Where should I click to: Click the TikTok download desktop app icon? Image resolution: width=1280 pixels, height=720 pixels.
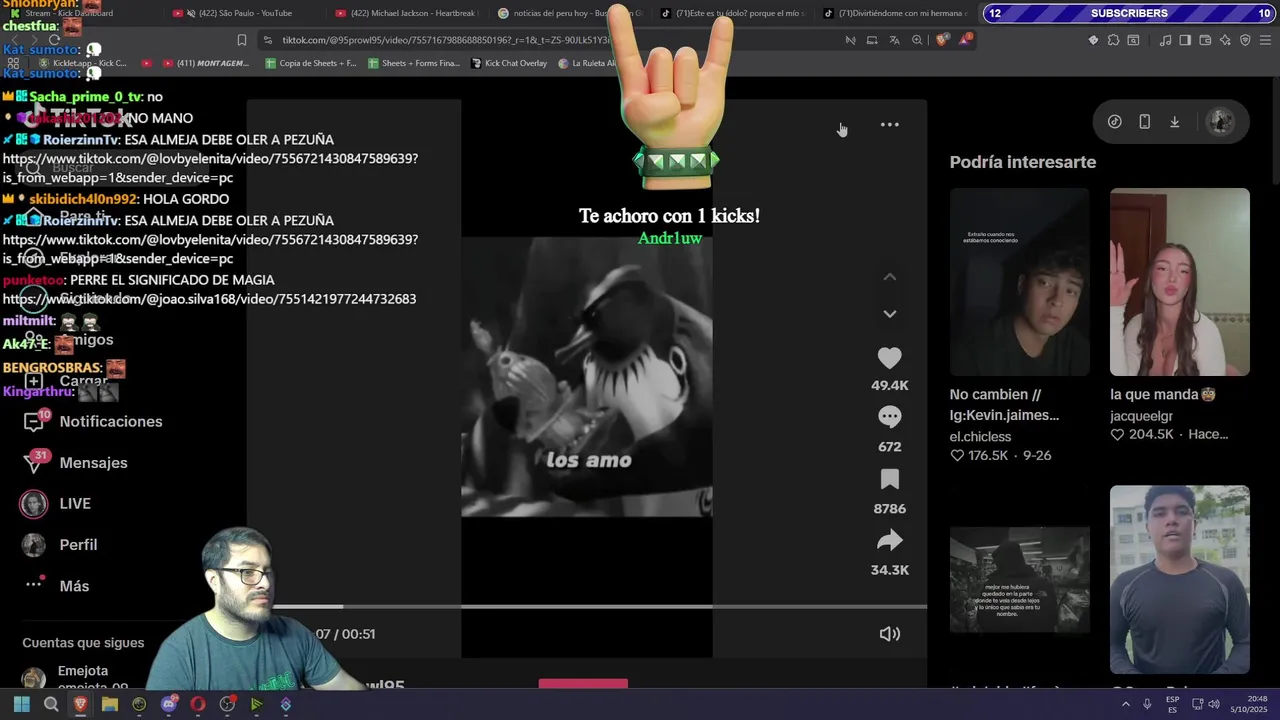pyautogui.click(x=1174, y=121)
